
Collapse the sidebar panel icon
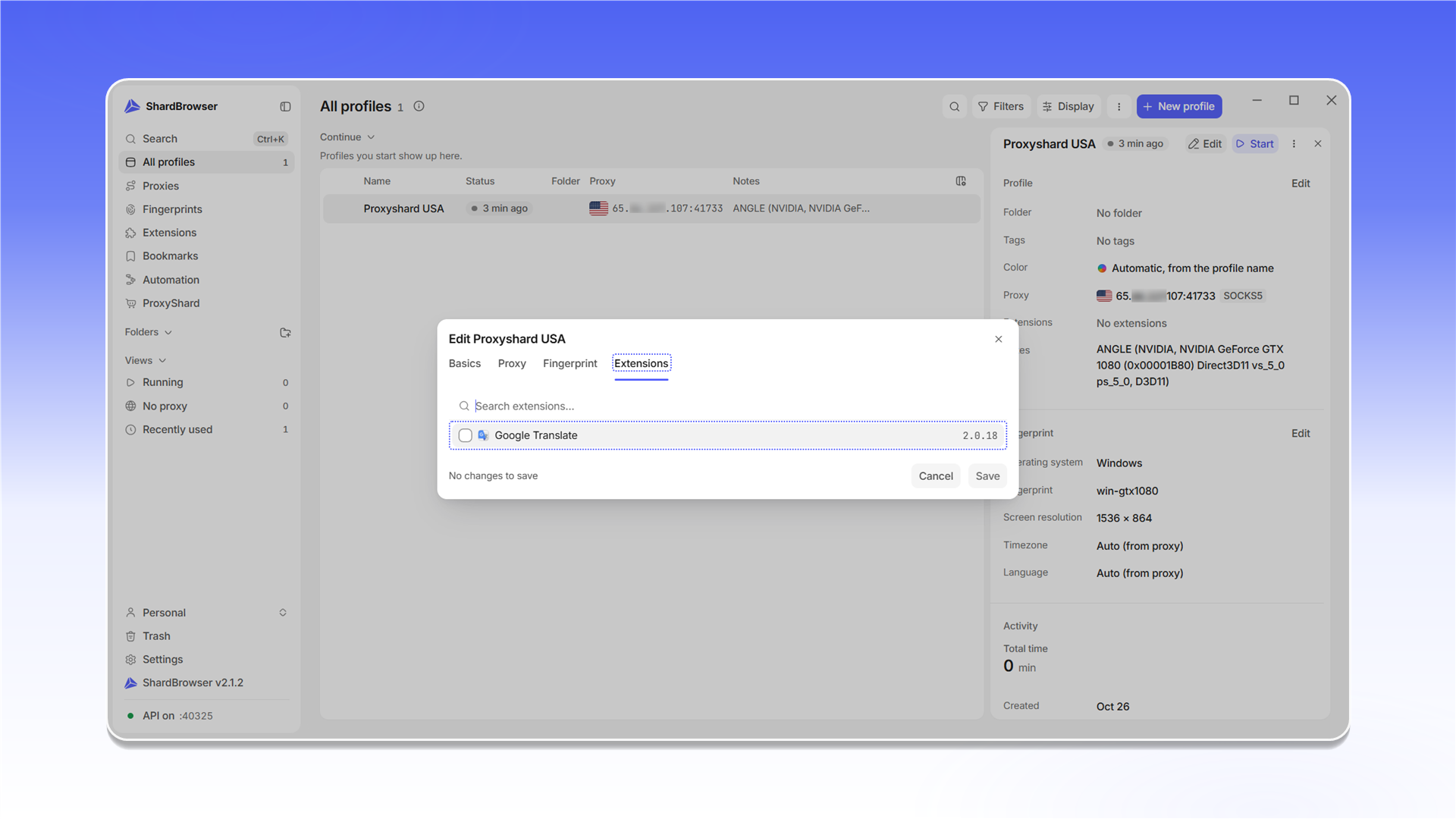pos(285,107)
